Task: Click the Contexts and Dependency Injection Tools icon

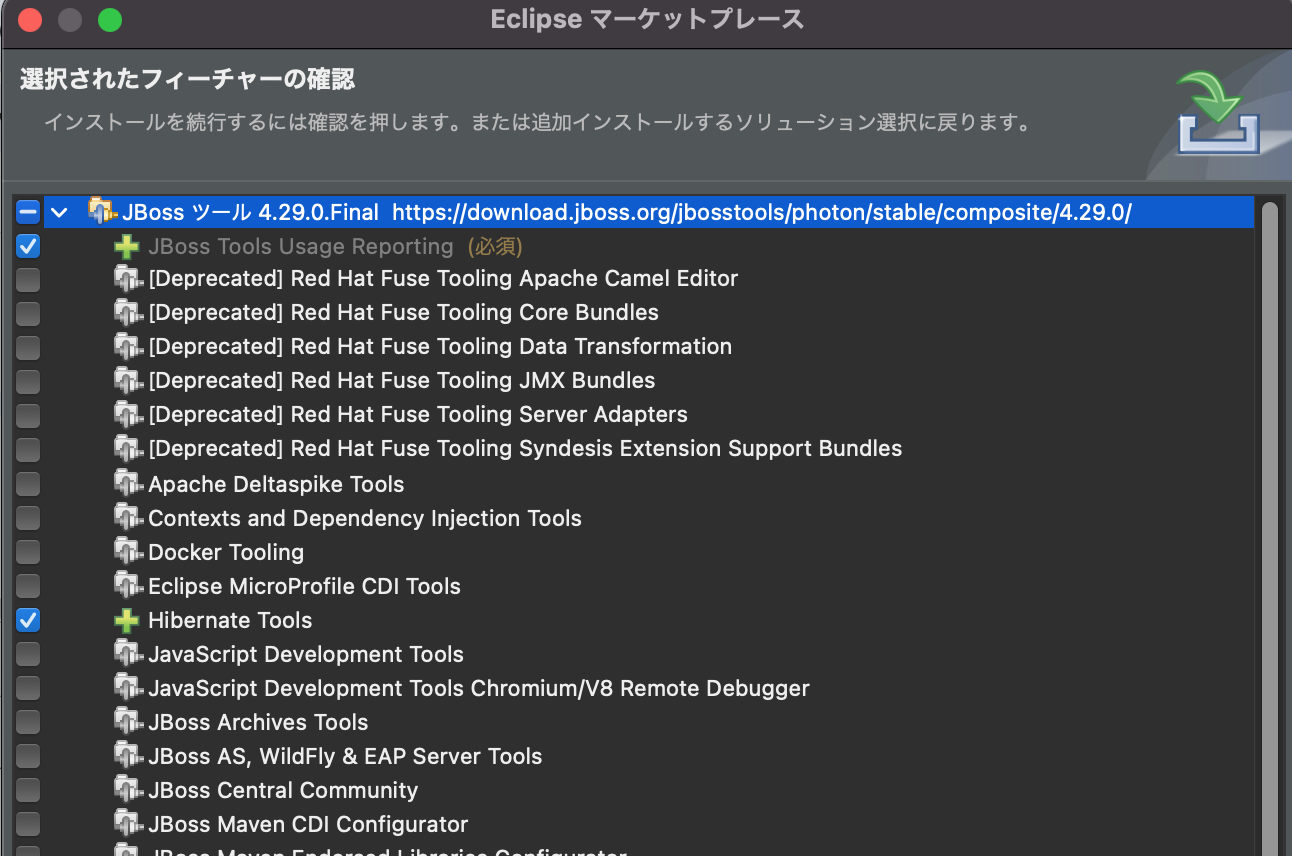Action: click(x=127, y=517)
